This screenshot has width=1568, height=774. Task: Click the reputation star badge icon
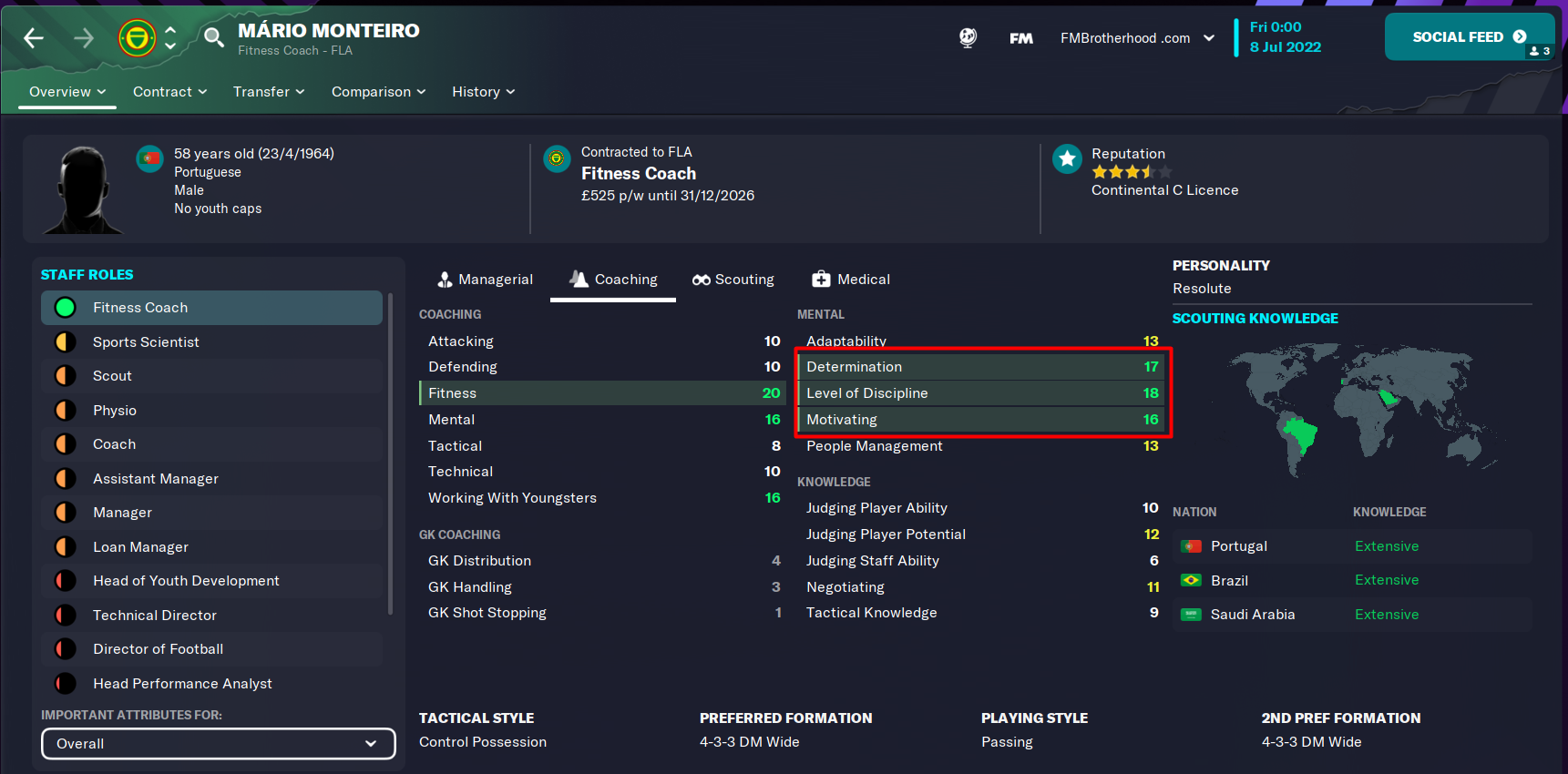point(1067,159)
